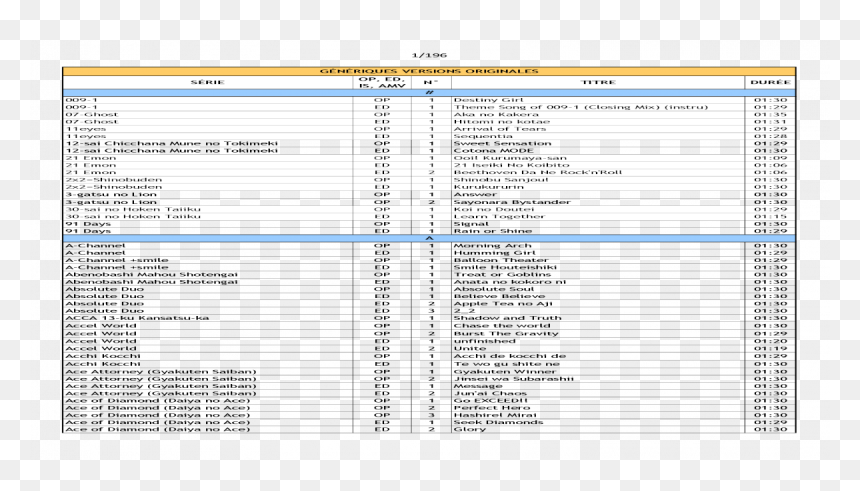Click the duration '01:09' in the Ooi! Kurumaya-san row
This screenshot has height=491, width=860.
tap(770, 158)
